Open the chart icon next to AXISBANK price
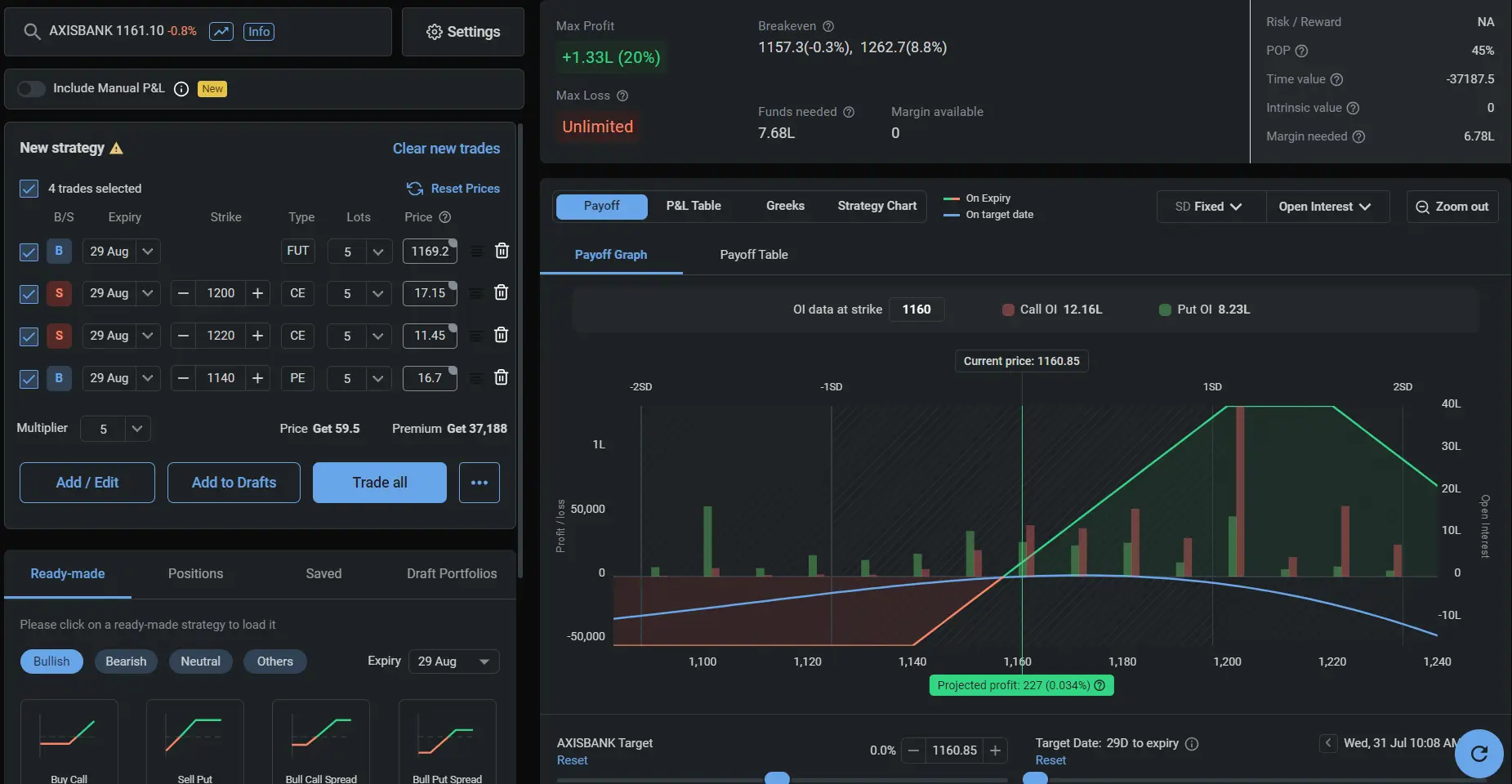Image resolution: width=1512 pixels, height=784 pixels. (x=221, y=32)
